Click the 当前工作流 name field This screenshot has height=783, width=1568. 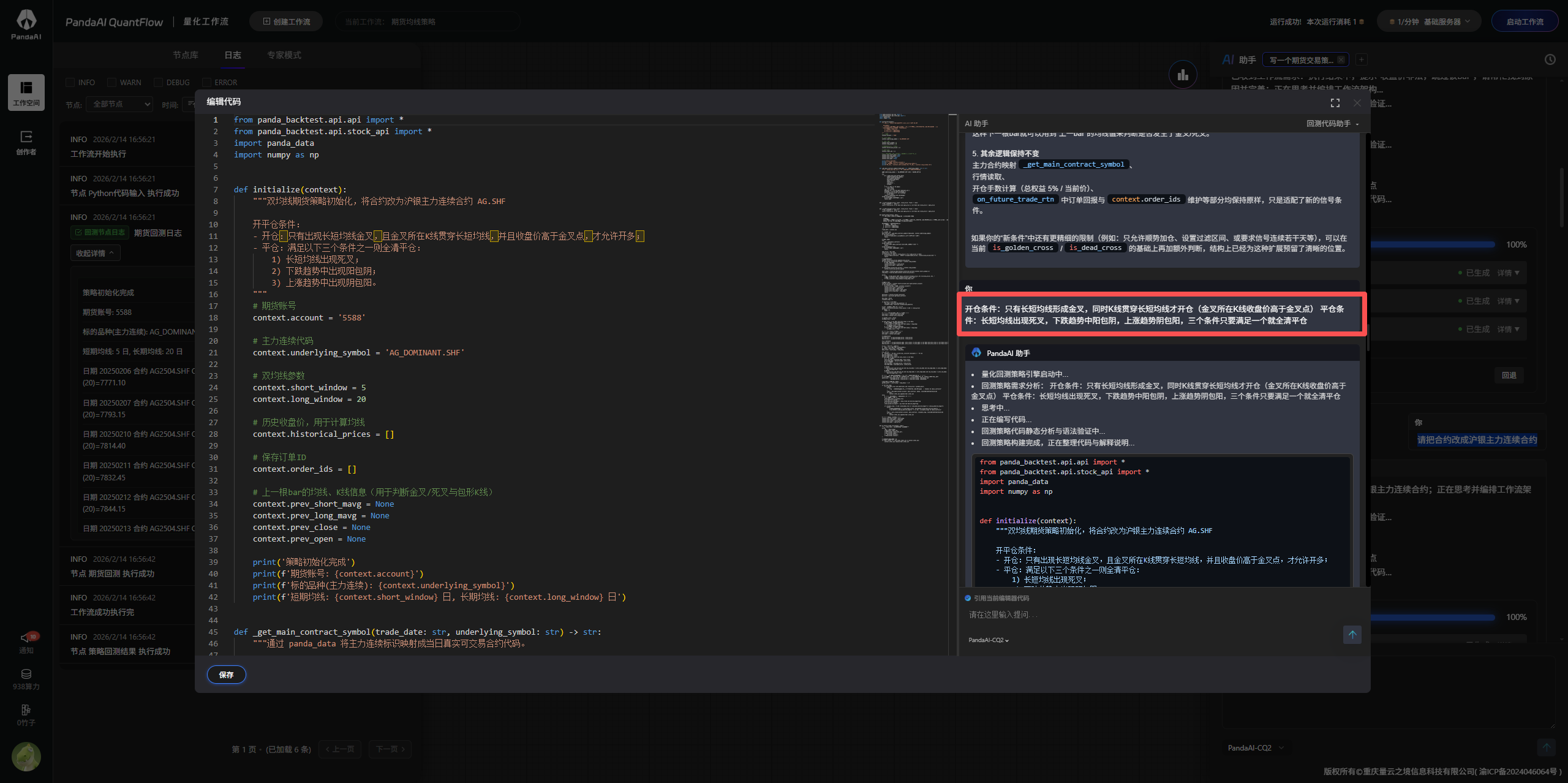point(428,21)
